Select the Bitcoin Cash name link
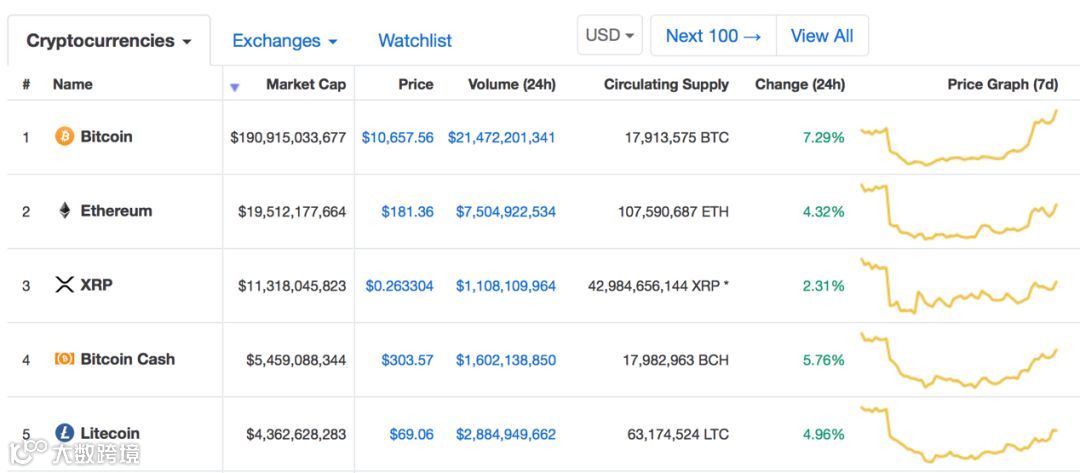This screenshot has width=1080, height=473. (x=127, y=359)
